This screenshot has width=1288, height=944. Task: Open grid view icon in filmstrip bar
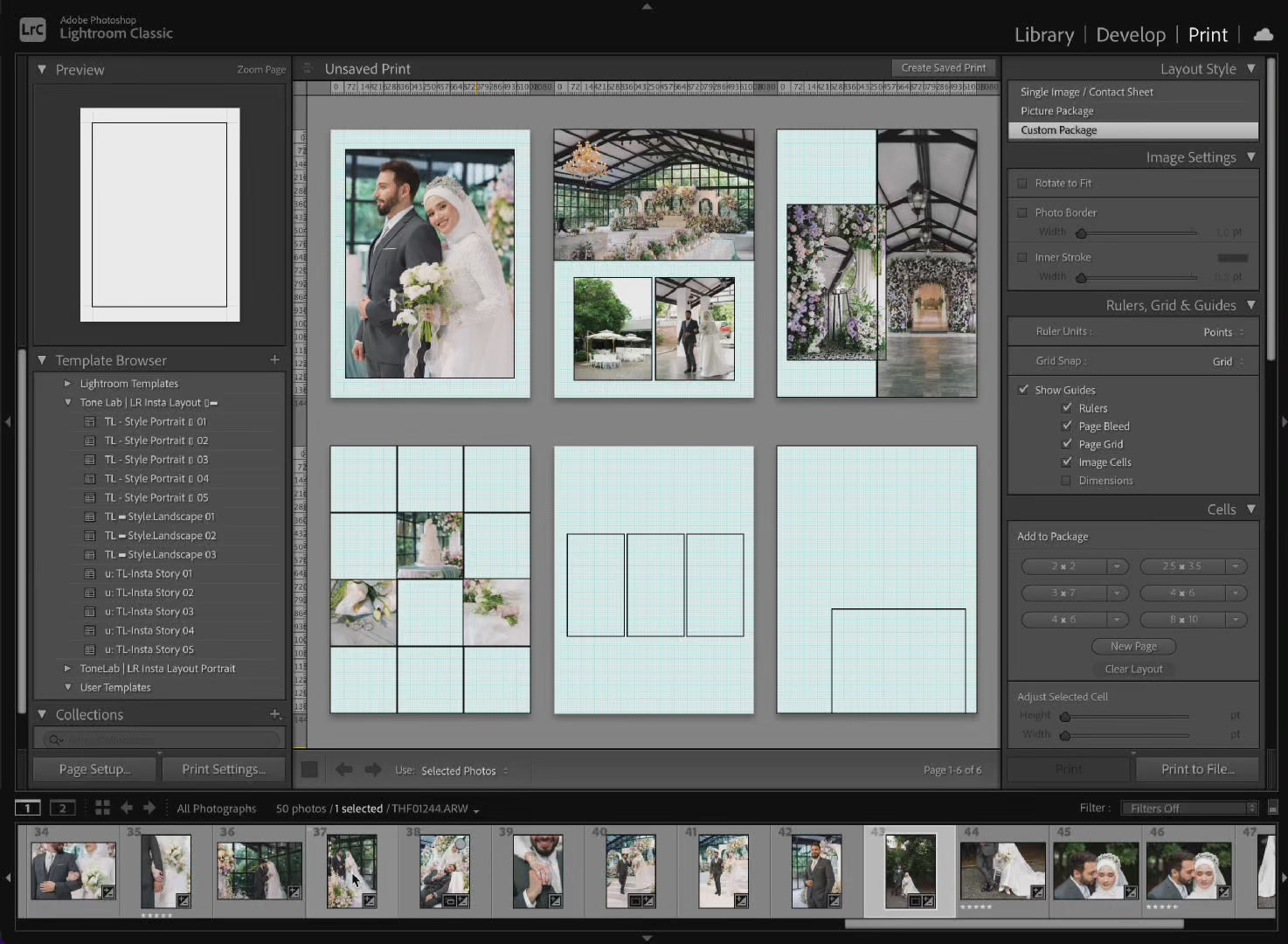tap(102, 808)
